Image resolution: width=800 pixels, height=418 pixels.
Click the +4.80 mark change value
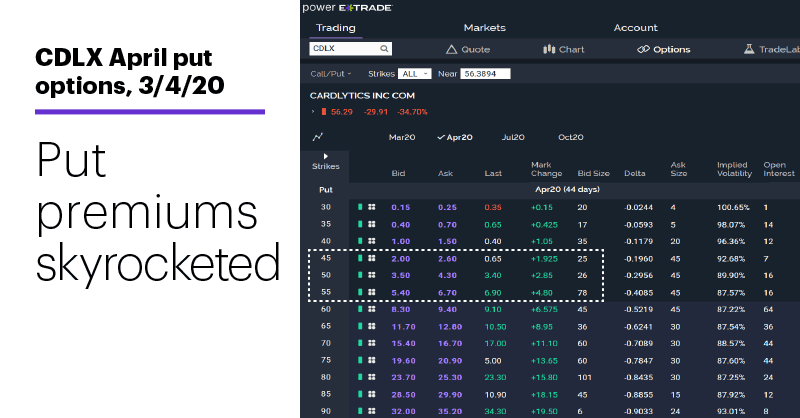tap(542, 293)
